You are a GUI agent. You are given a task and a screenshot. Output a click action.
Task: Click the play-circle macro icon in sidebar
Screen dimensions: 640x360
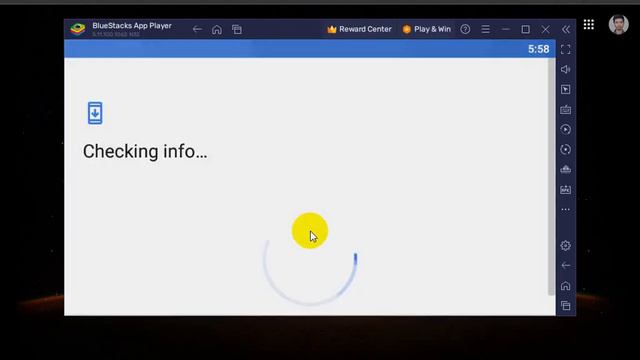point(566,129)
